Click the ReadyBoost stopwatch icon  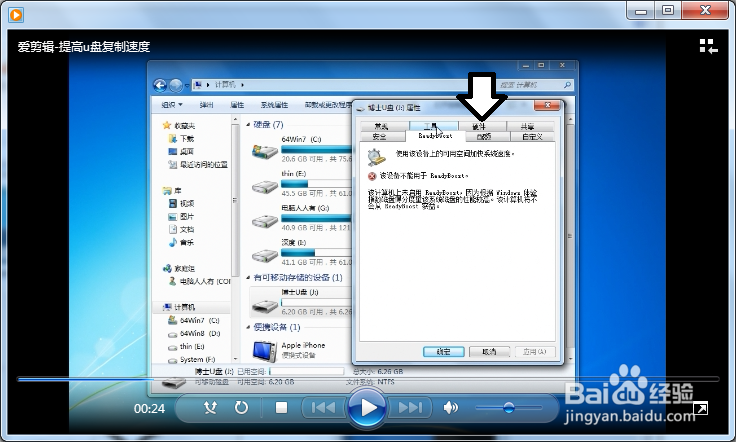[376, 157]
